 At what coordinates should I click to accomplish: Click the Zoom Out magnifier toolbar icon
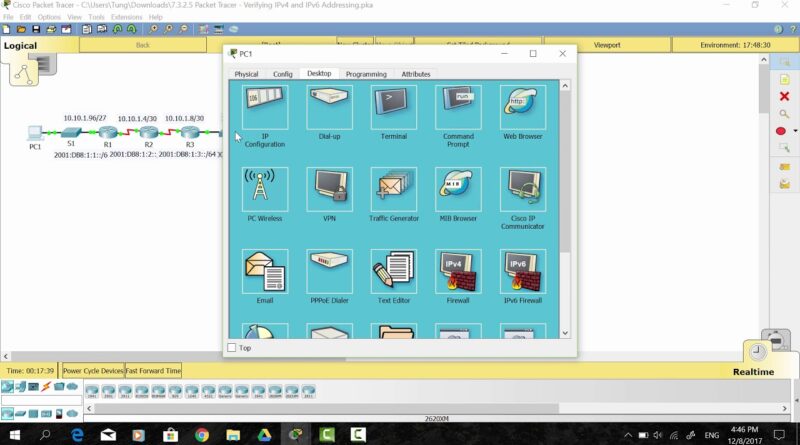click(x=184, y=30)
